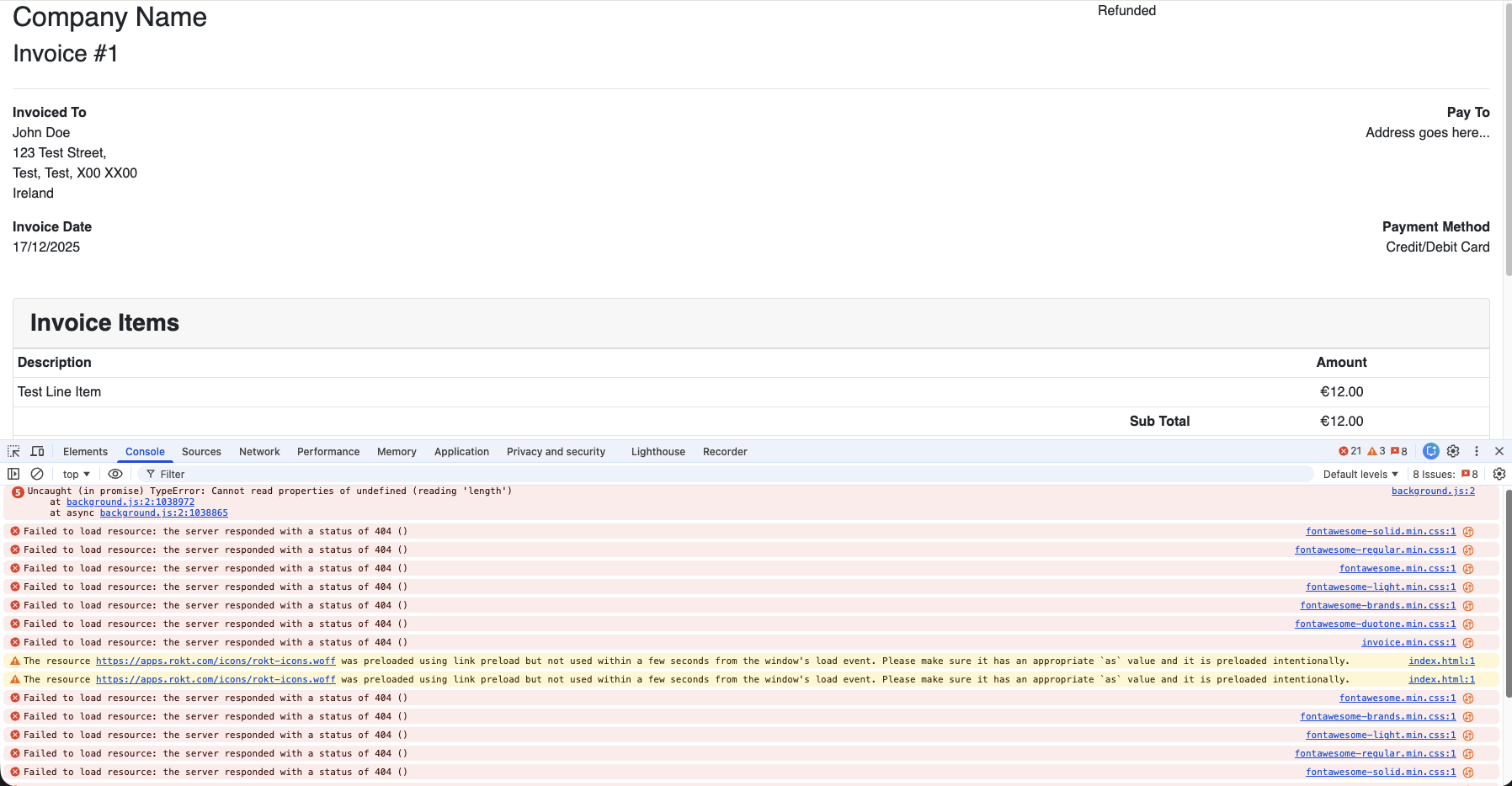
Task: Show the console sidebar panel
Action: (x=13, y=475)
